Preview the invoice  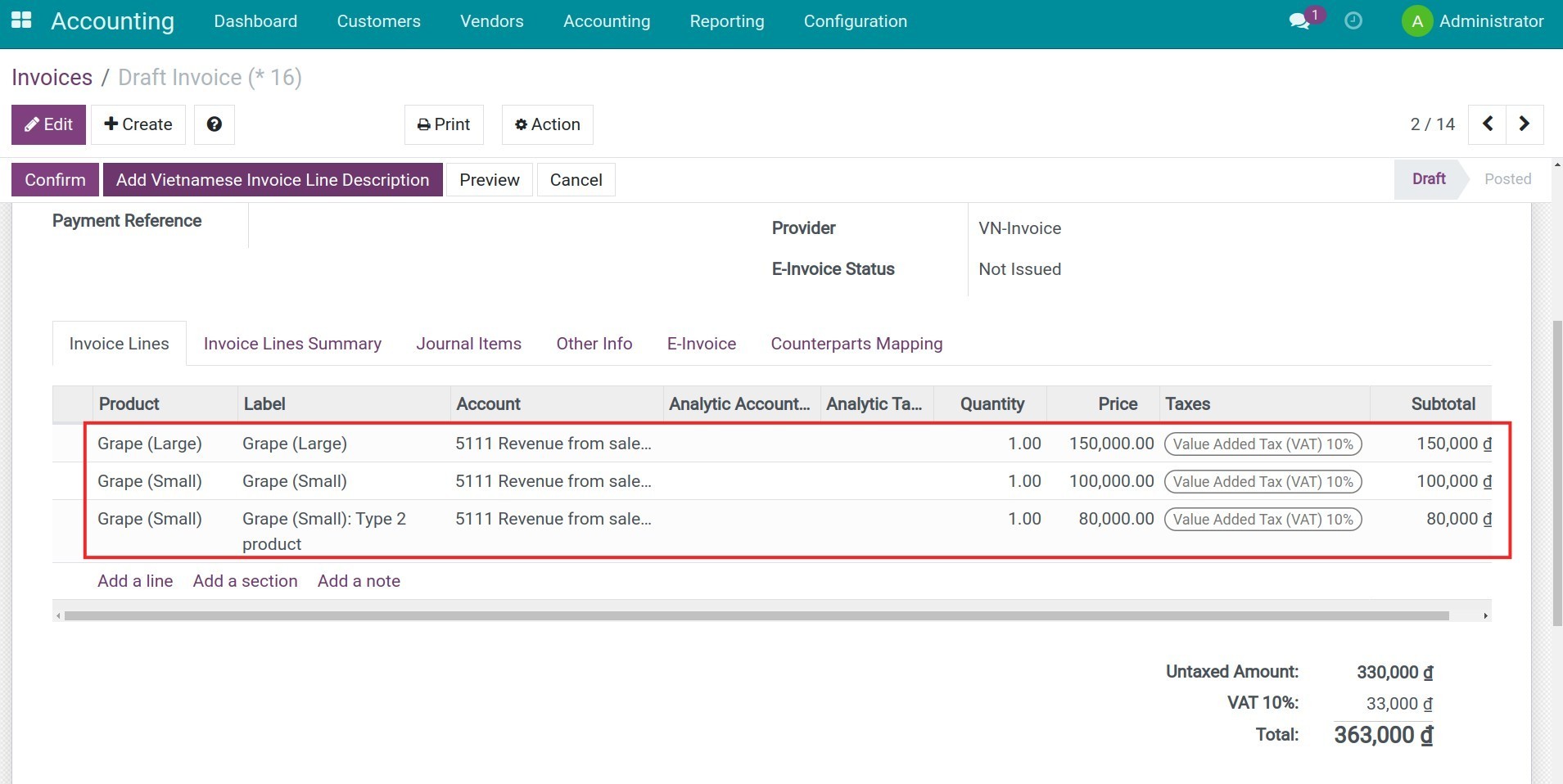coord(489,179)
